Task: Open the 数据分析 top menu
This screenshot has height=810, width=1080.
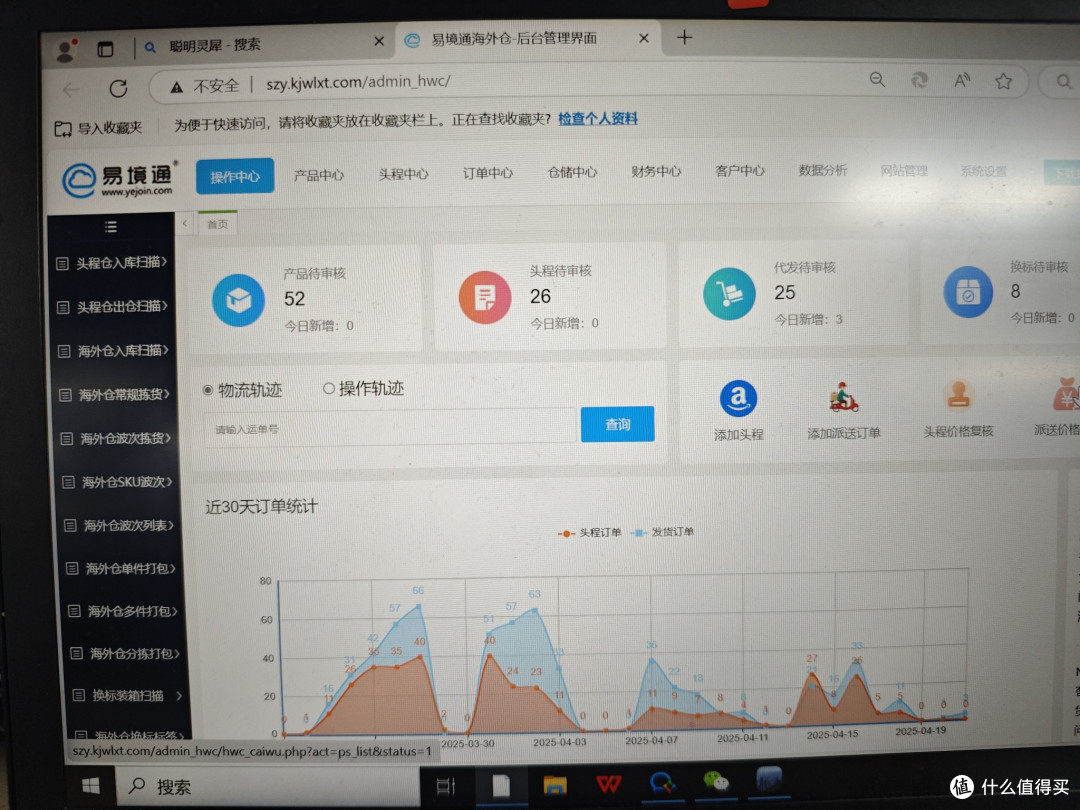Action: click(822, 169)
